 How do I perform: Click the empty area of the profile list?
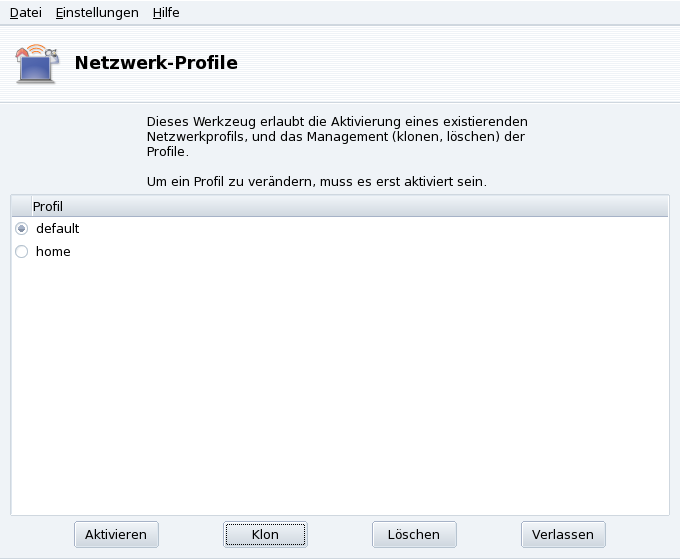click(340, 390)
